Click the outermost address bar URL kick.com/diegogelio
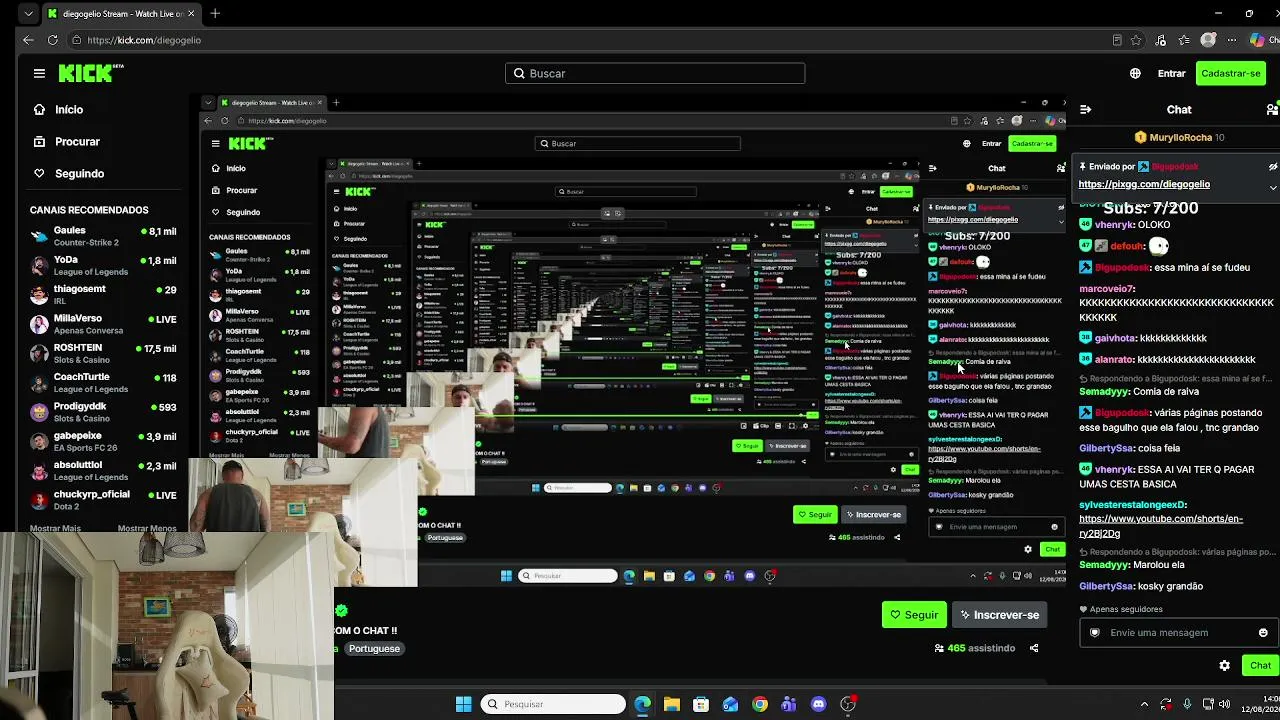This screenshot has width=1280, height=720. [x=144, y=40]
